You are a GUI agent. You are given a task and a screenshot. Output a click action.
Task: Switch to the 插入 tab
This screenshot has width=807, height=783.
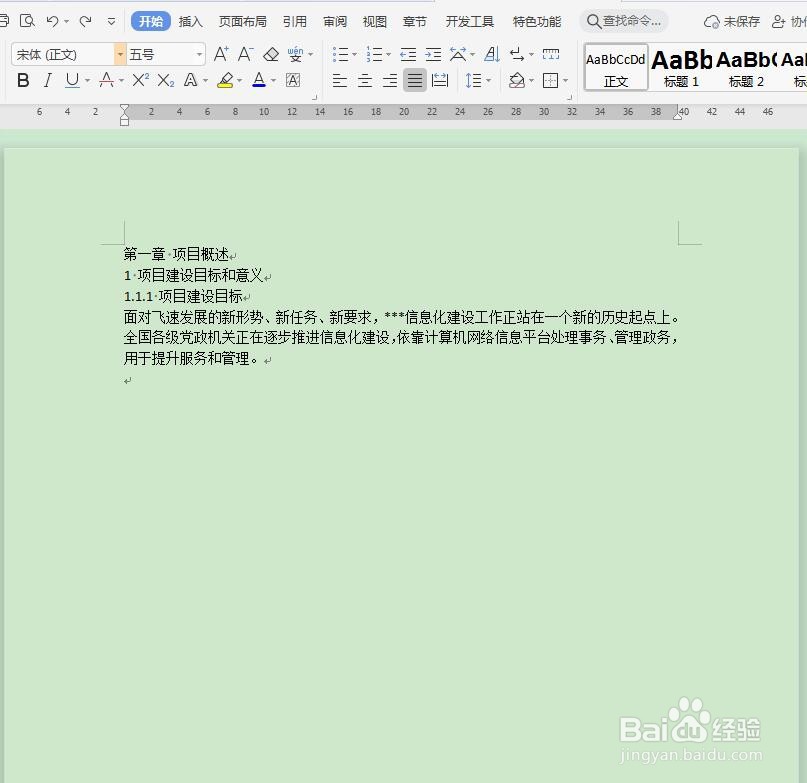190,22
